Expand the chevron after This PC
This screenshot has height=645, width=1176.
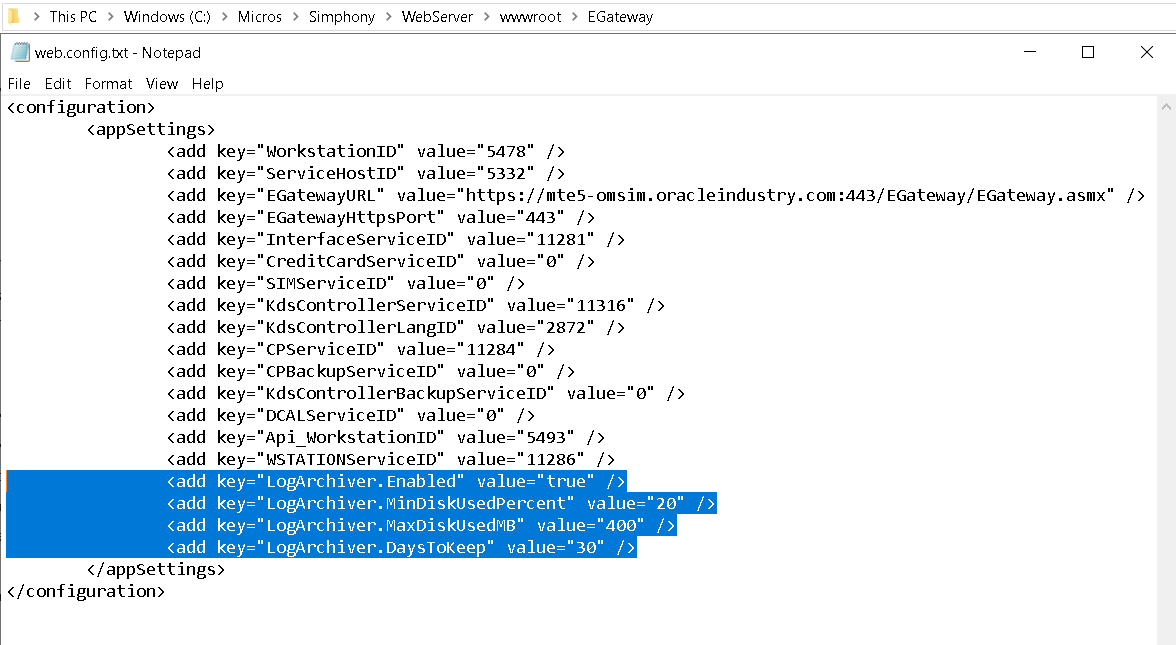pos(112,17)
